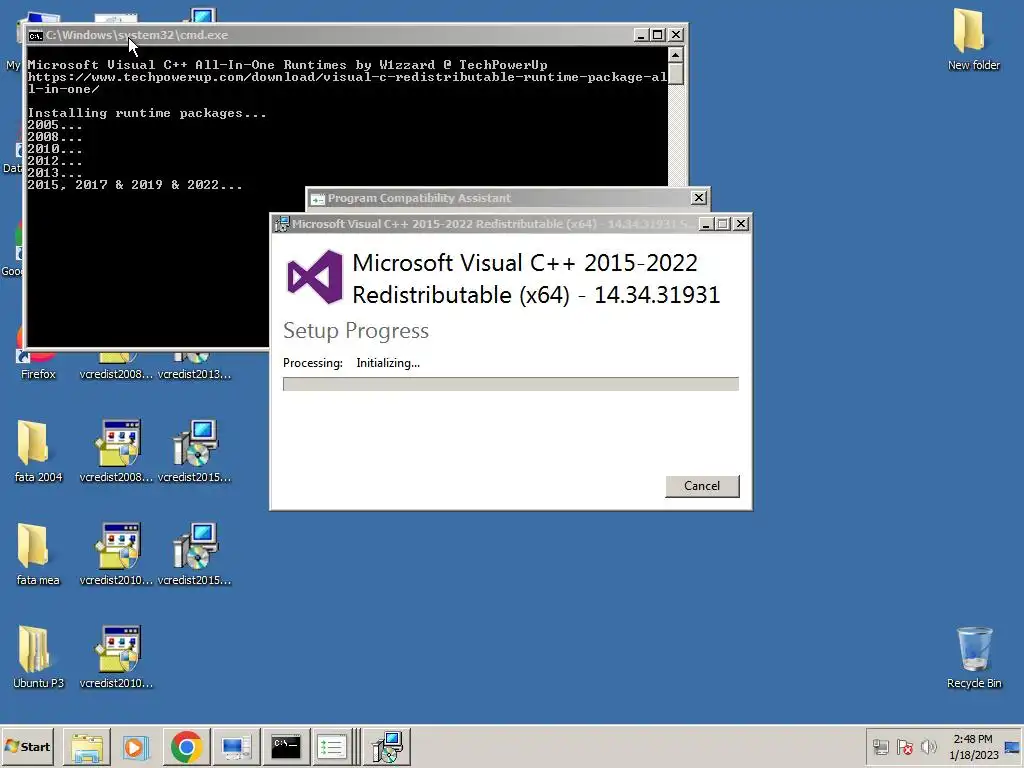Select vcredist2008 icon beside fata 2004 folder
Viewport: 1024px width, 768px height.
click(x=116, y=451)
